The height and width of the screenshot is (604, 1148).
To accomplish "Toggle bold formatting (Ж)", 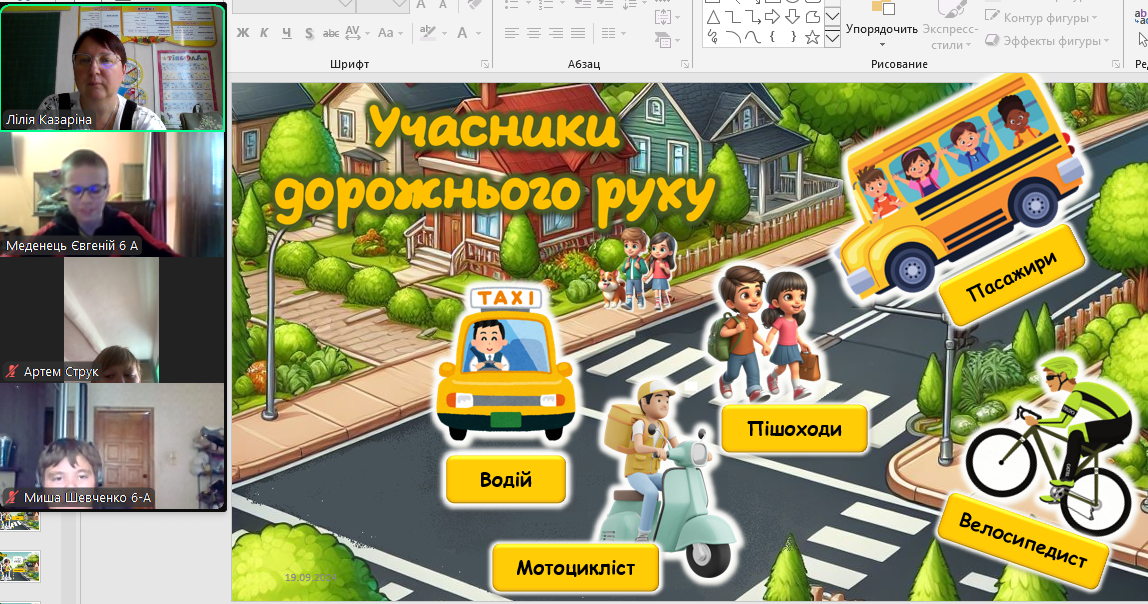I will coord(242,33).
